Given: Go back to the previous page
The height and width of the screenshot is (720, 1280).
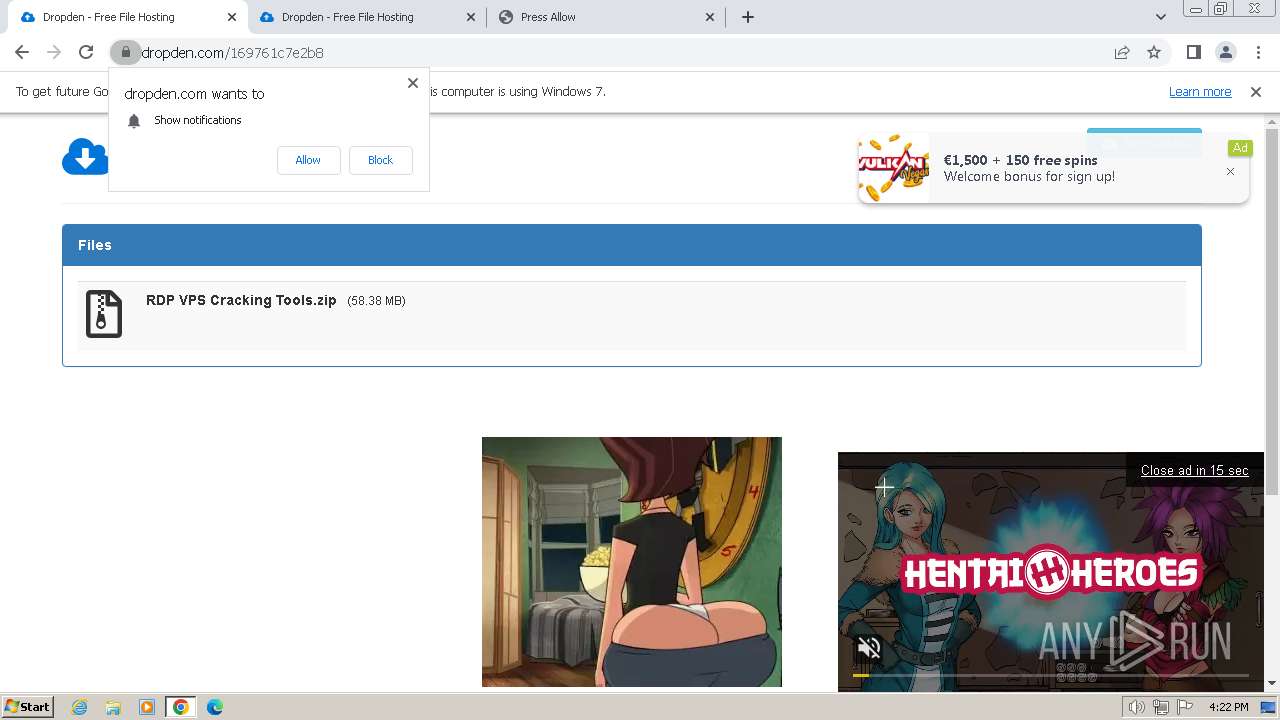Looking at the screenshot, I should point(22,52).
